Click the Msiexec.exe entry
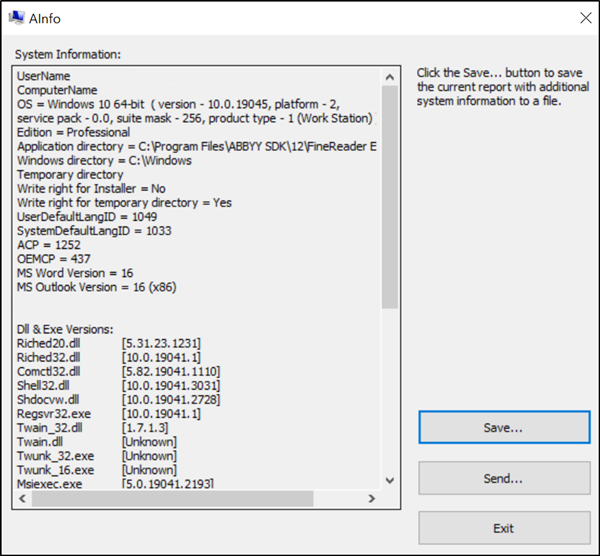600x556 pixels. (x=49, y=484)
